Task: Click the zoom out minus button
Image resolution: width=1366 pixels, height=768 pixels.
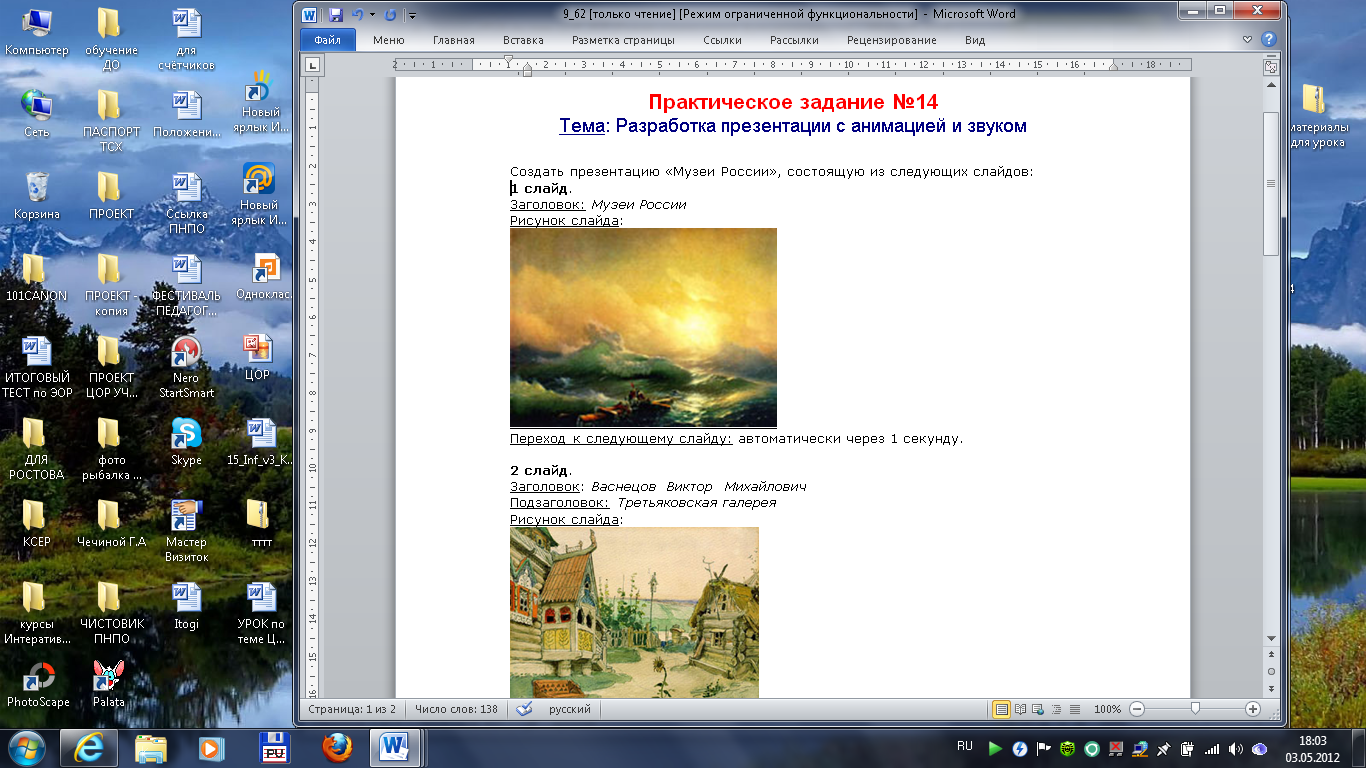Action: [x=1136, y=709]
